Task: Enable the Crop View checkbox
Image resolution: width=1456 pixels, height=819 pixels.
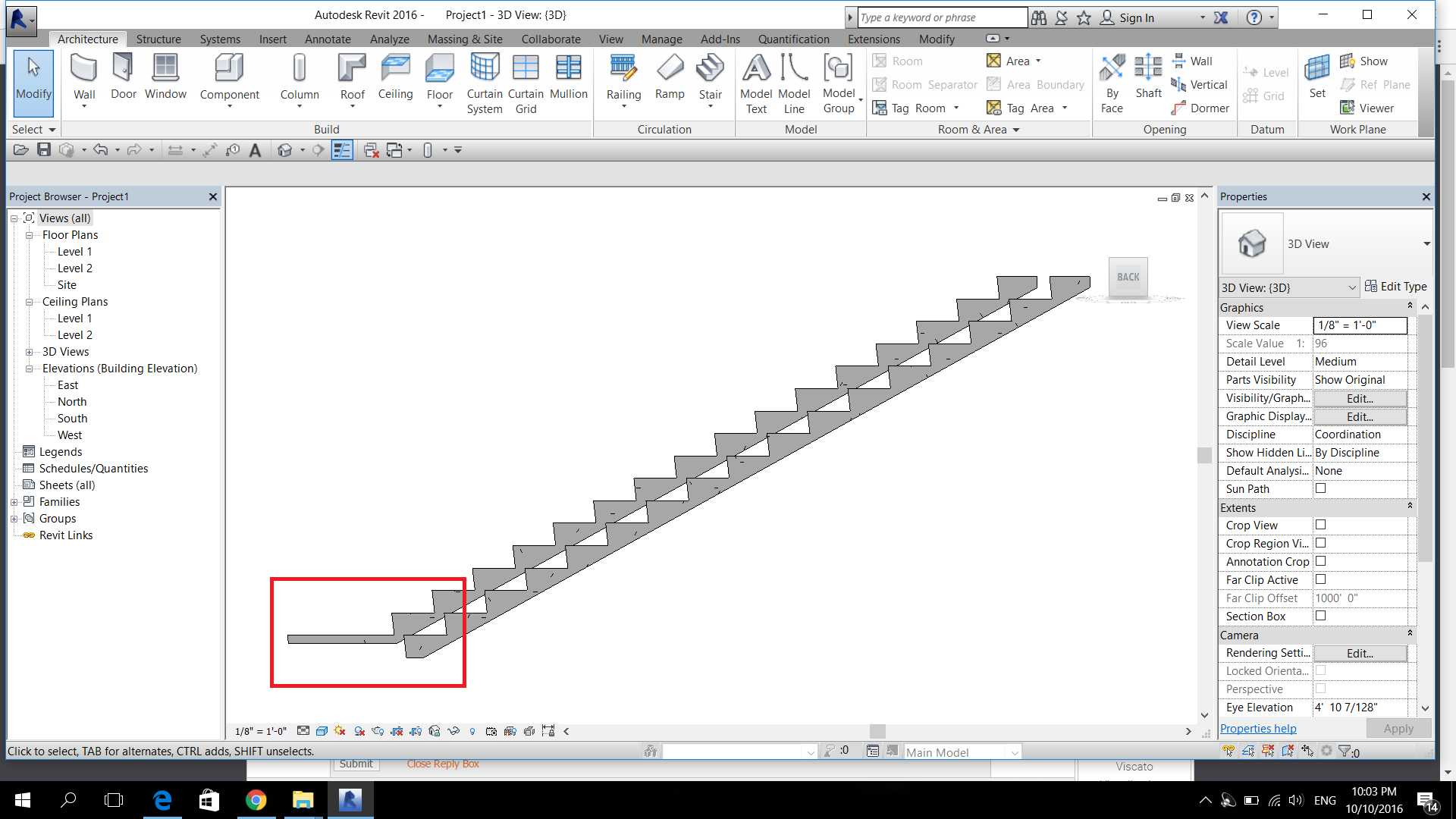Action: click(1320, 525)
